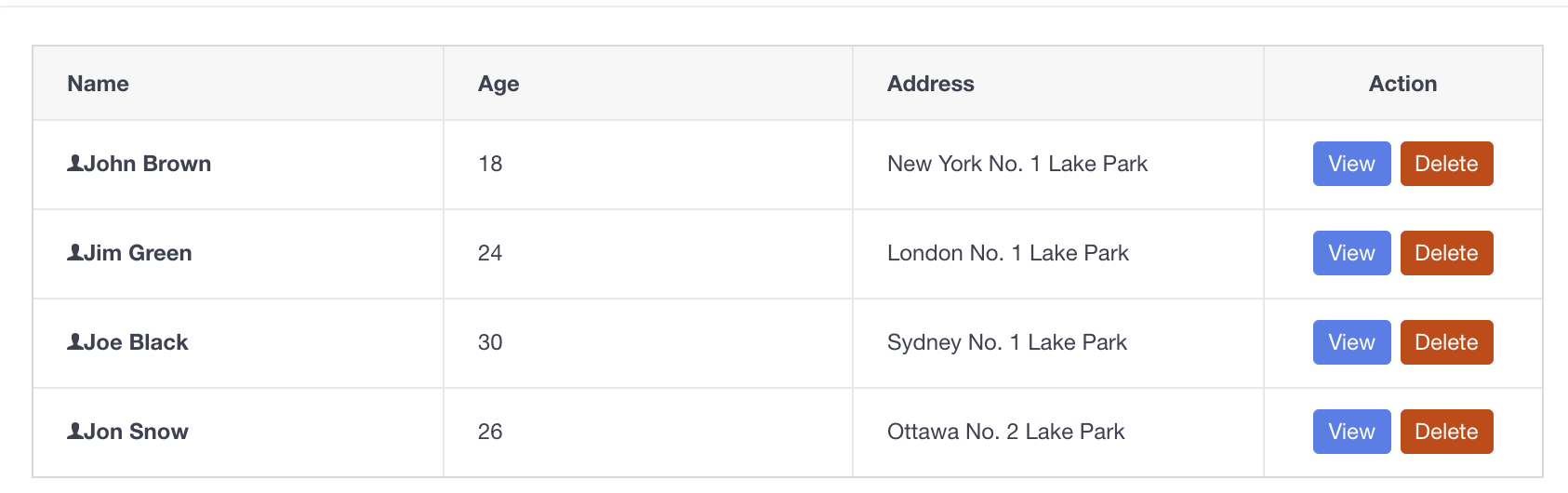The width and height of the screenshot is (1568, 493).
Task: Delete Jon Snow's row
Action: pos(1446,432)
